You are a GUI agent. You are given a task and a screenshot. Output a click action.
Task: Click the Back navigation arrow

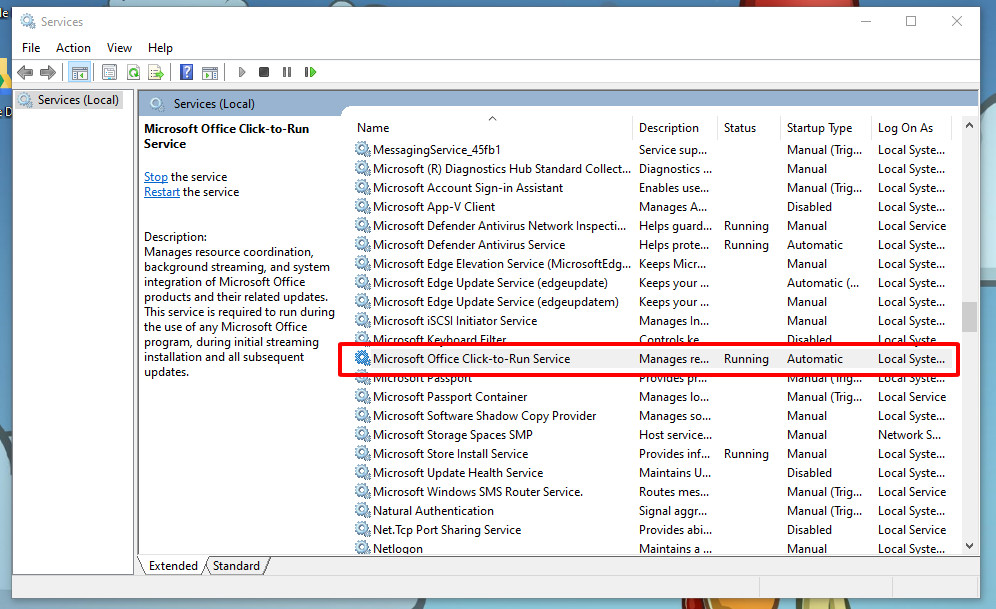[24, 71]
